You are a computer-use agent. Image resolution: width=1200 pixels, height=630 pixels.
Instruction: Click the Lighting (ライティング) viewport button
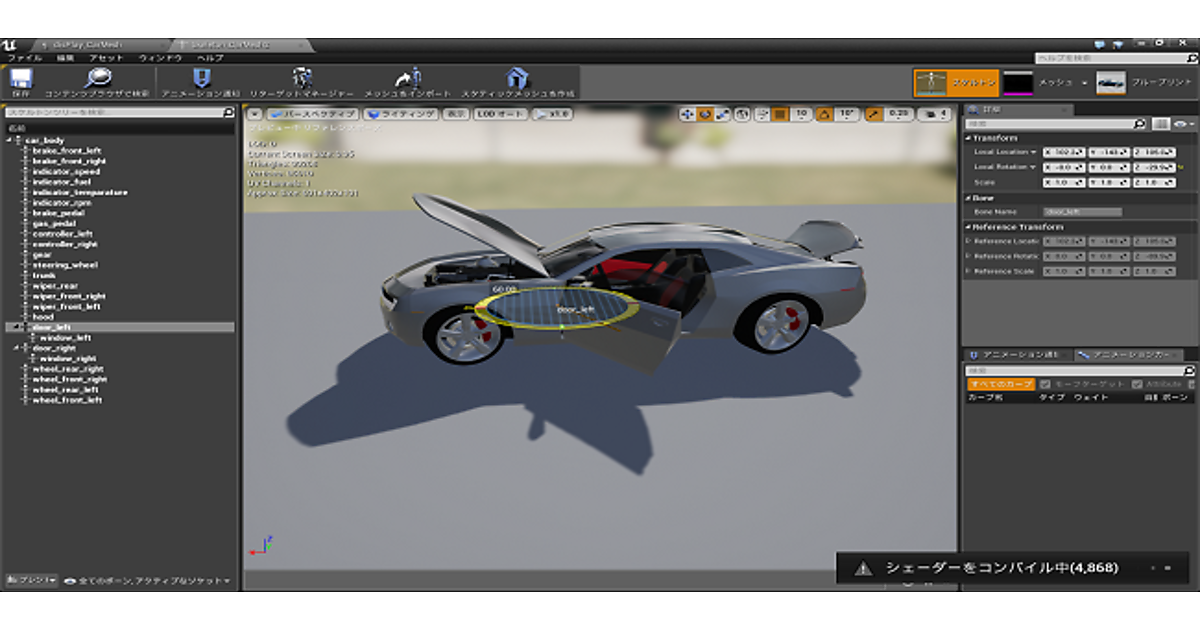pos(402,115)
